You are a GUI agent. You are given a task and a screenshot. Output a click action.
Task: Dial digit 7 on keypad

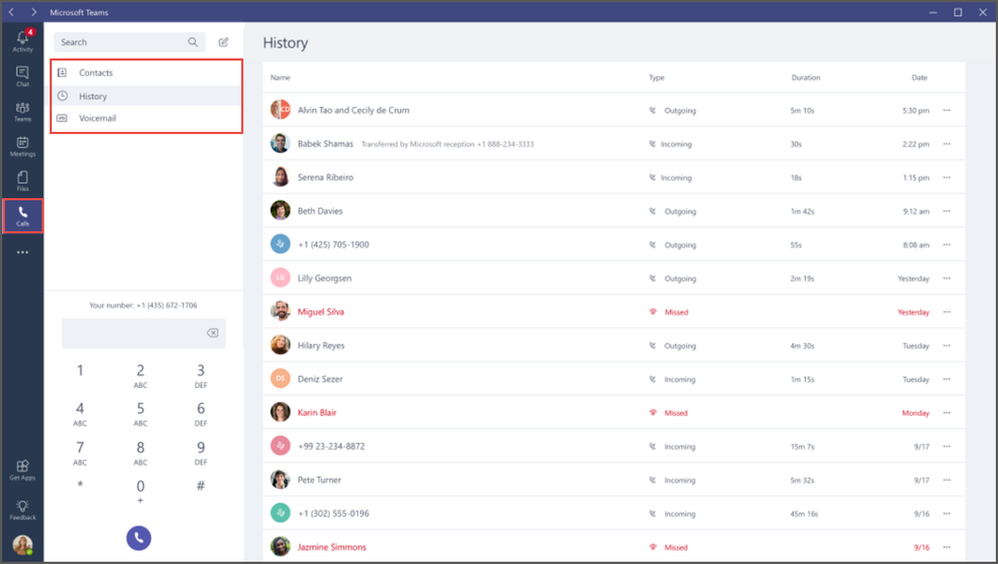click(80, 453)
